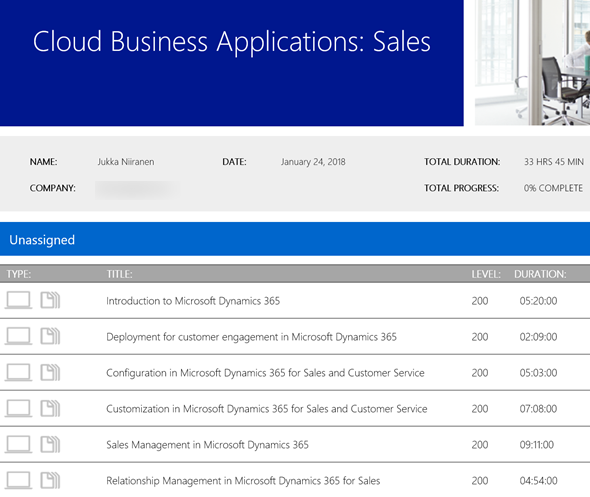Open Introduction to Microsoft Dynamics 365 course
Screen dimensions: 590x497
click(x=193, y=301)
